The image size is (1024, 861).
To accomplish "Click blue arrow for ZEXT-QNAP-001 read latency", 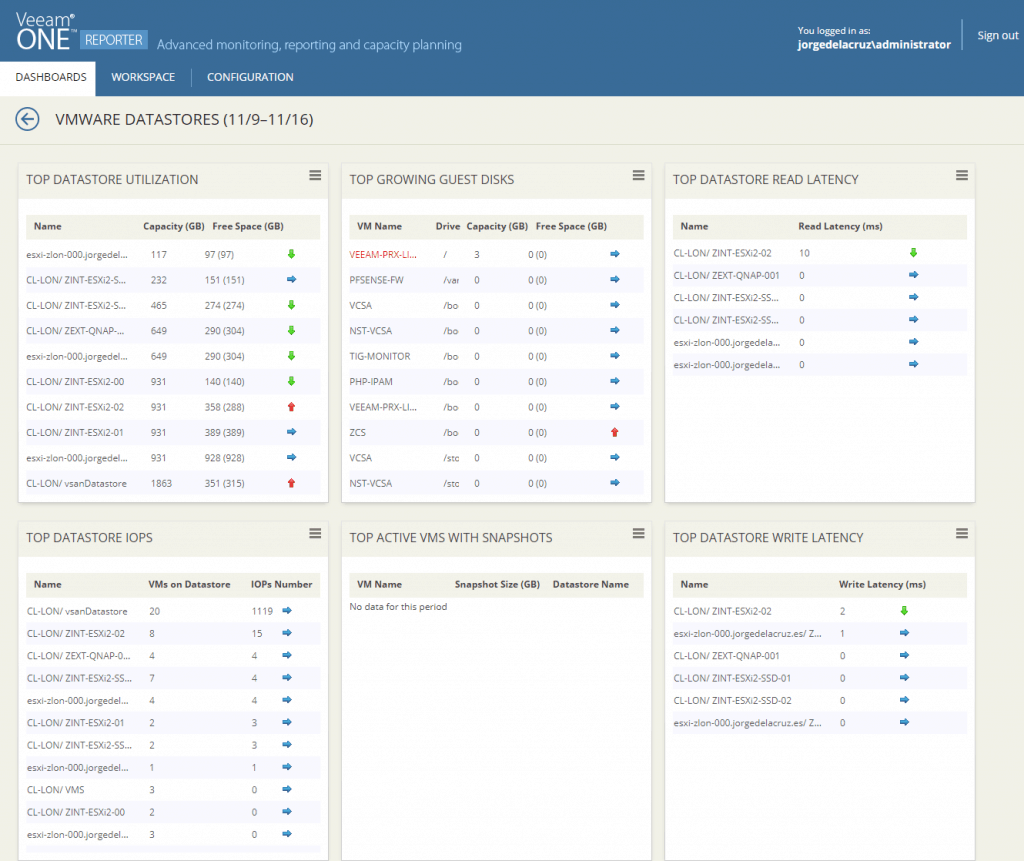I will [913, 275].
